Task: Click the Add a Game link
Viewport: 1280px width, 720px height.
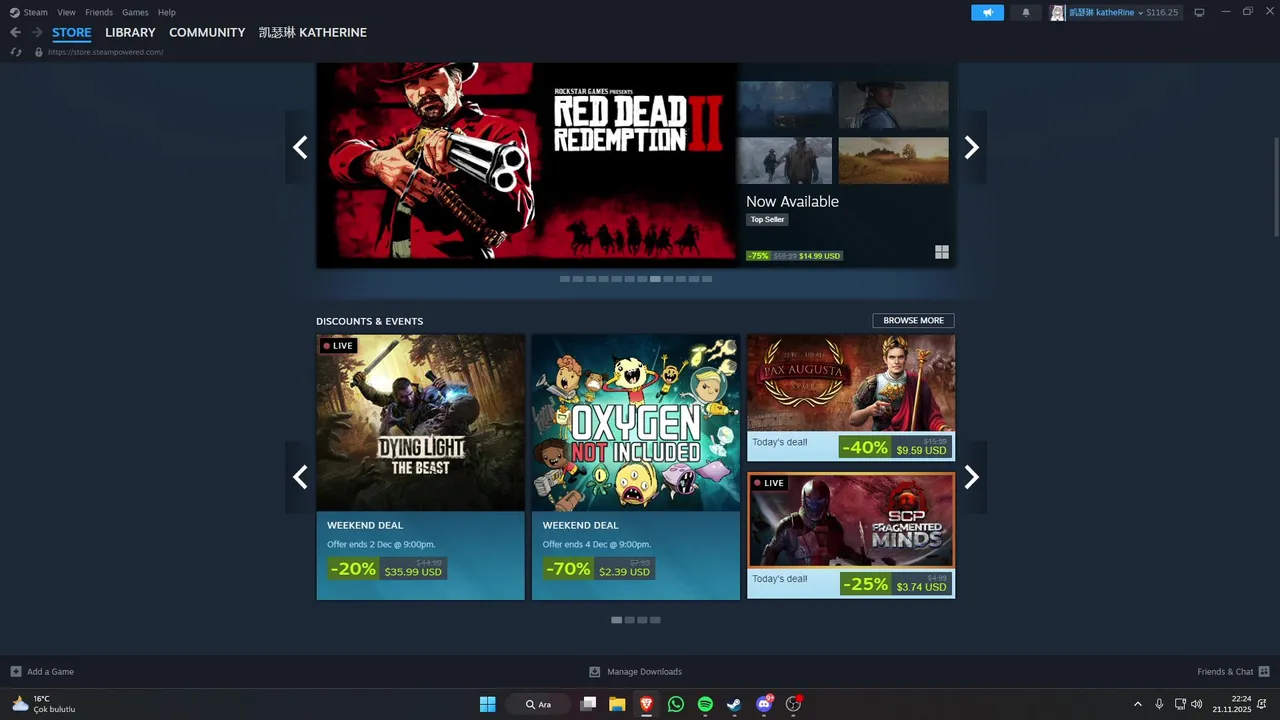Action: [x=50, y=671]
